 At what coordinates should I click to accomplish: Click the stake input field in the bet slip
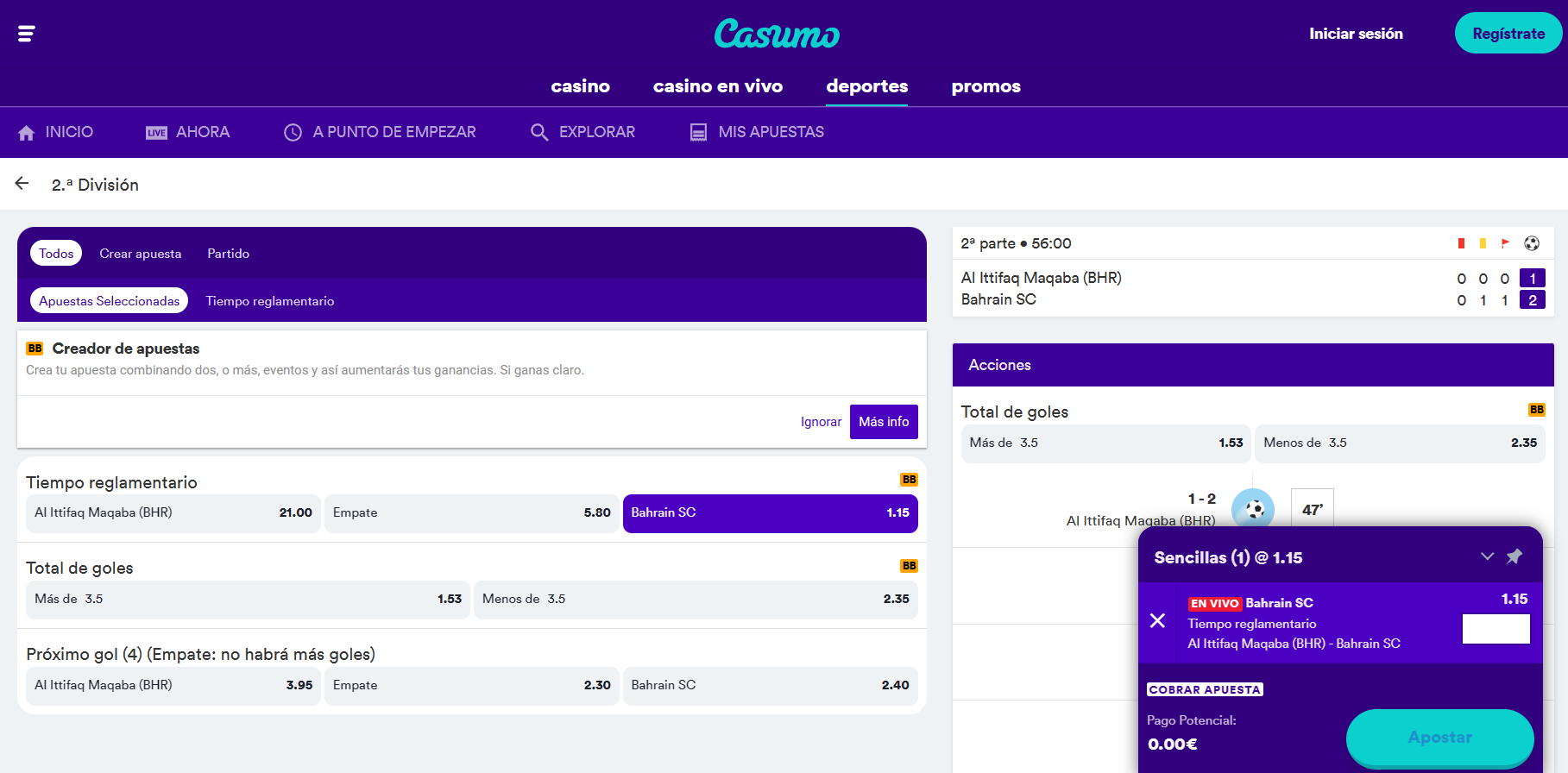pos(1496,629)
